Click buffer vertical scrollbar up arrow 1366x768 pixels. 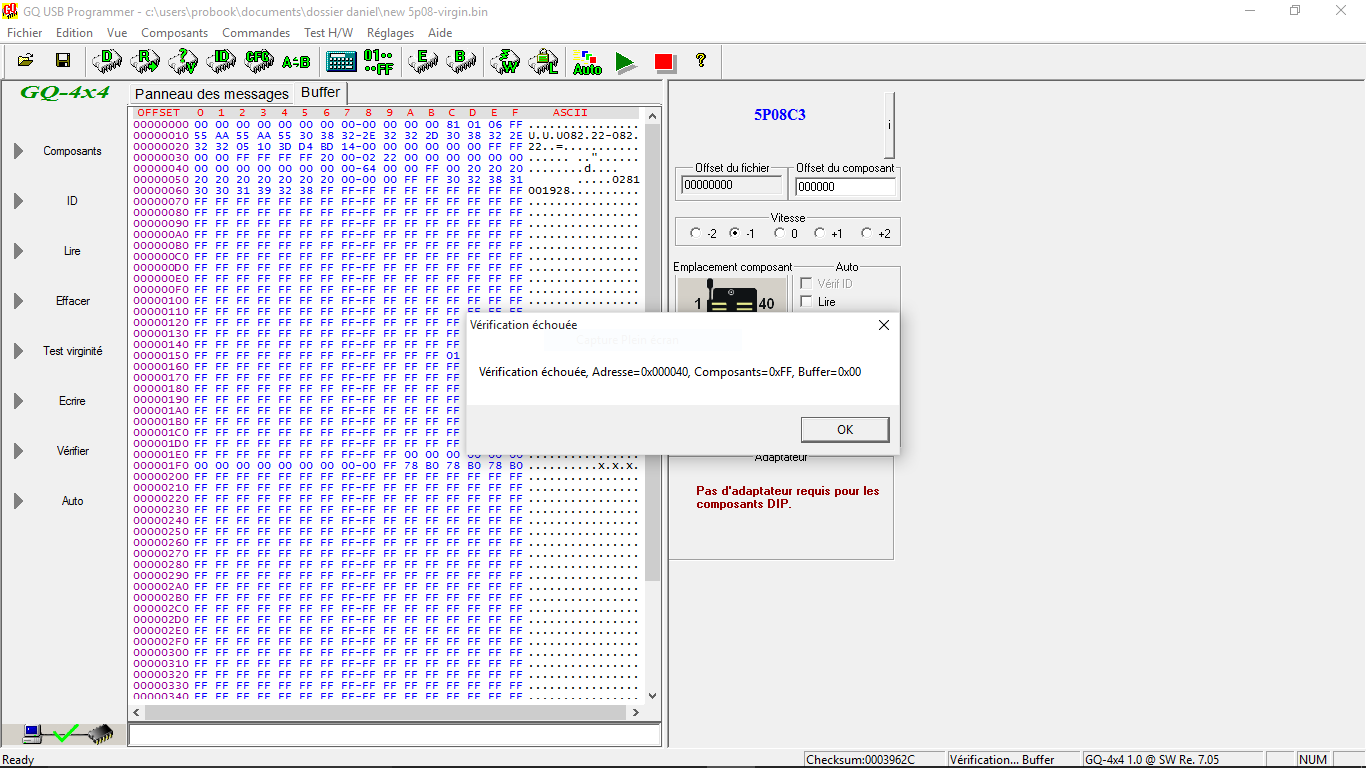tap(653, 114)
